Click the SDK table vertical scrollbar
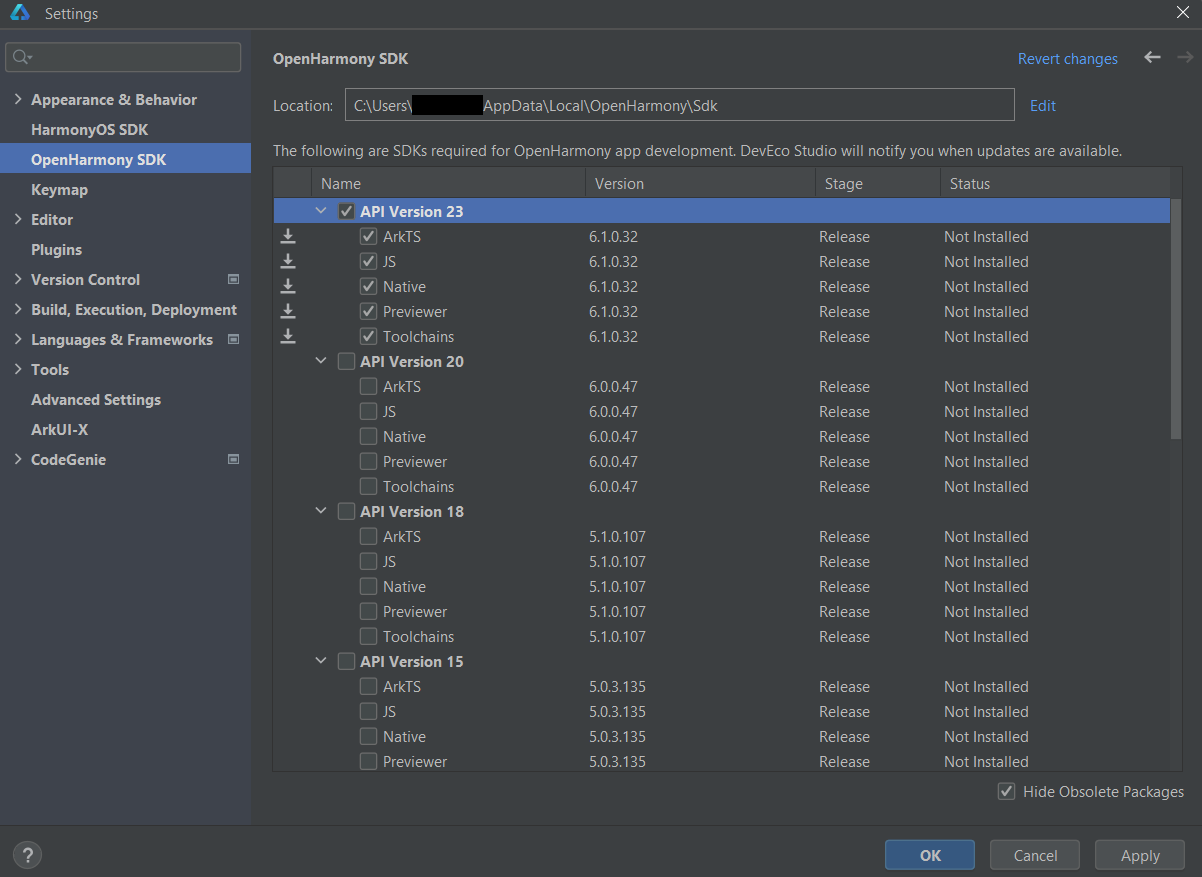This screenshot has width=1202, height=877. coord(1176,318)
